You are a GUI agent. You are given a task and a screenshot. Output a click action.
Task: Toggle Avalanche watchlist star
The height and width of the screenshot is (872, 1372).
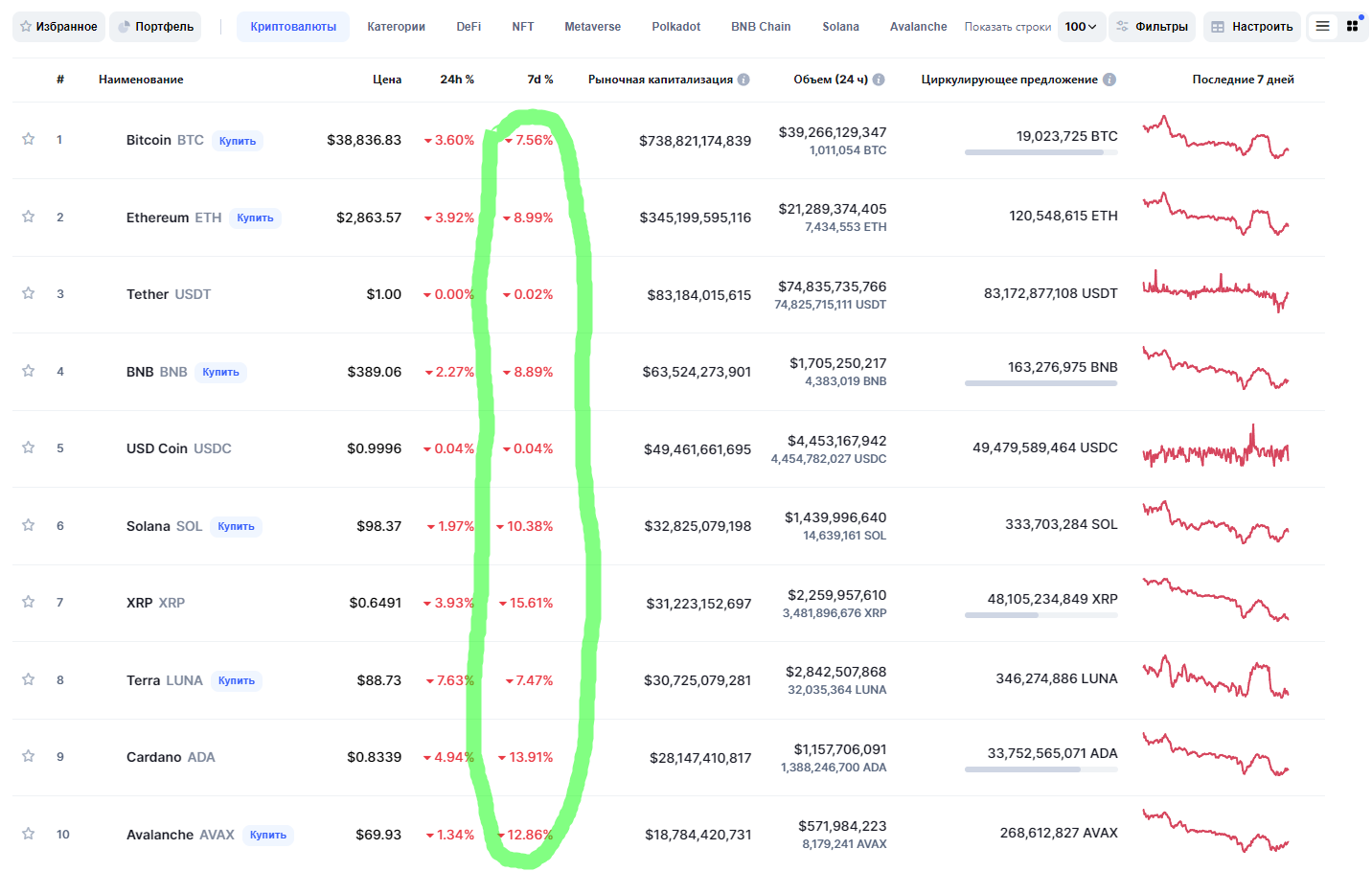tap(29, 834)
